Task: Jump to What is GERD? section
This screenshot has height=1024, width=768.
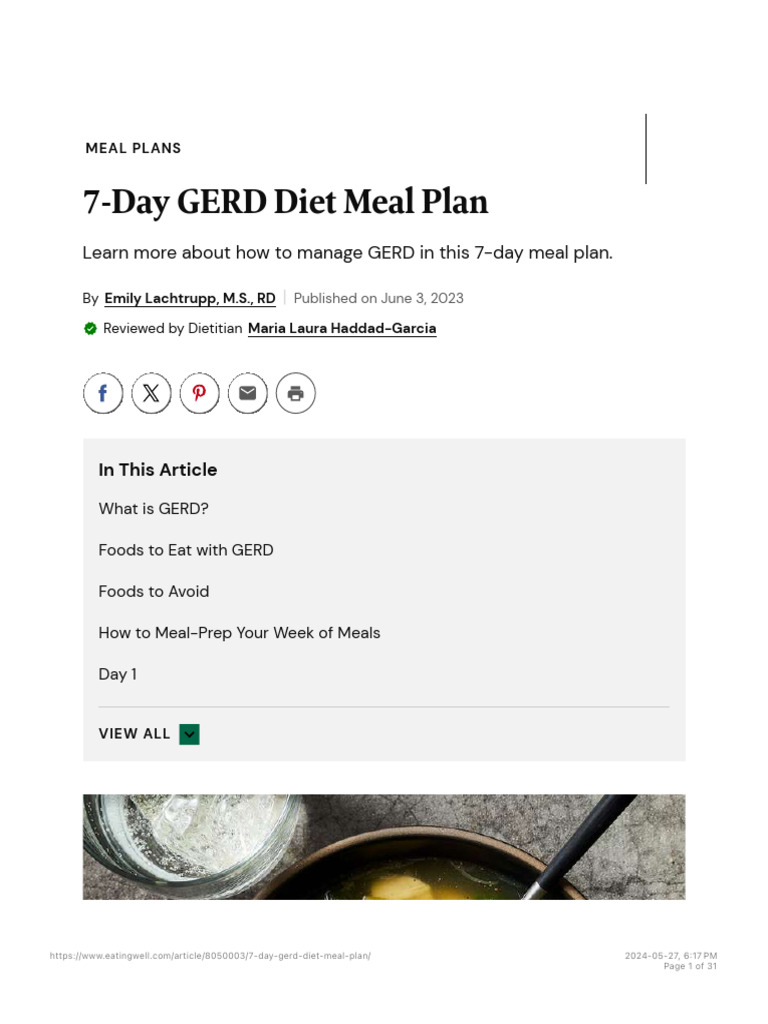Action: tap(153, 509)
